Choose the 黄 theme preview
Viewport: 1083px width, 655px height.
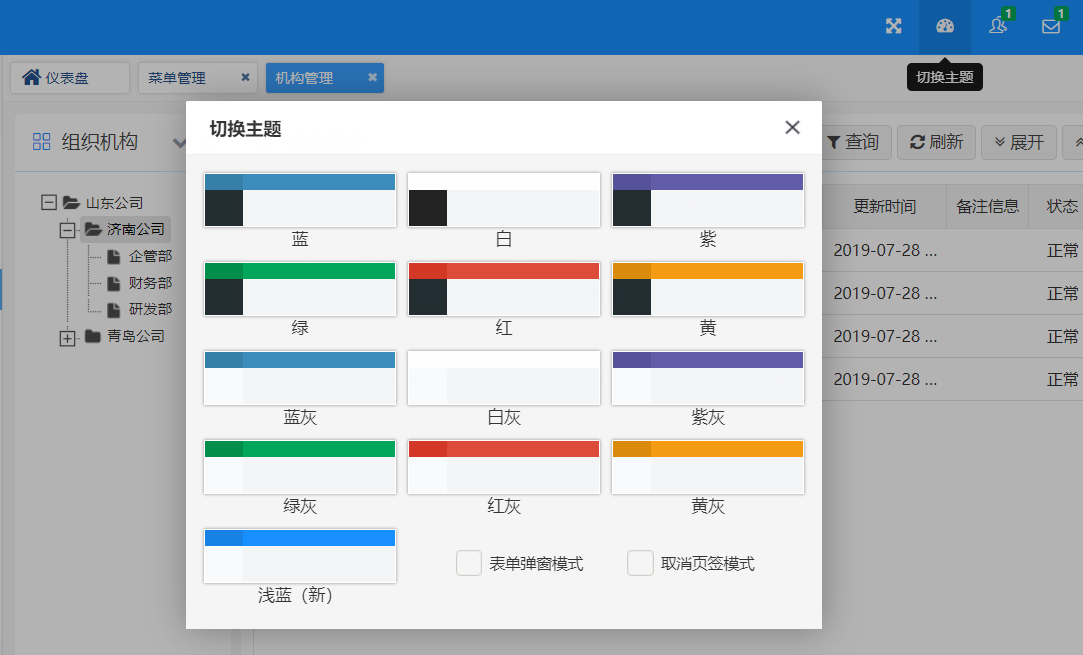click(x=708, y=289)
